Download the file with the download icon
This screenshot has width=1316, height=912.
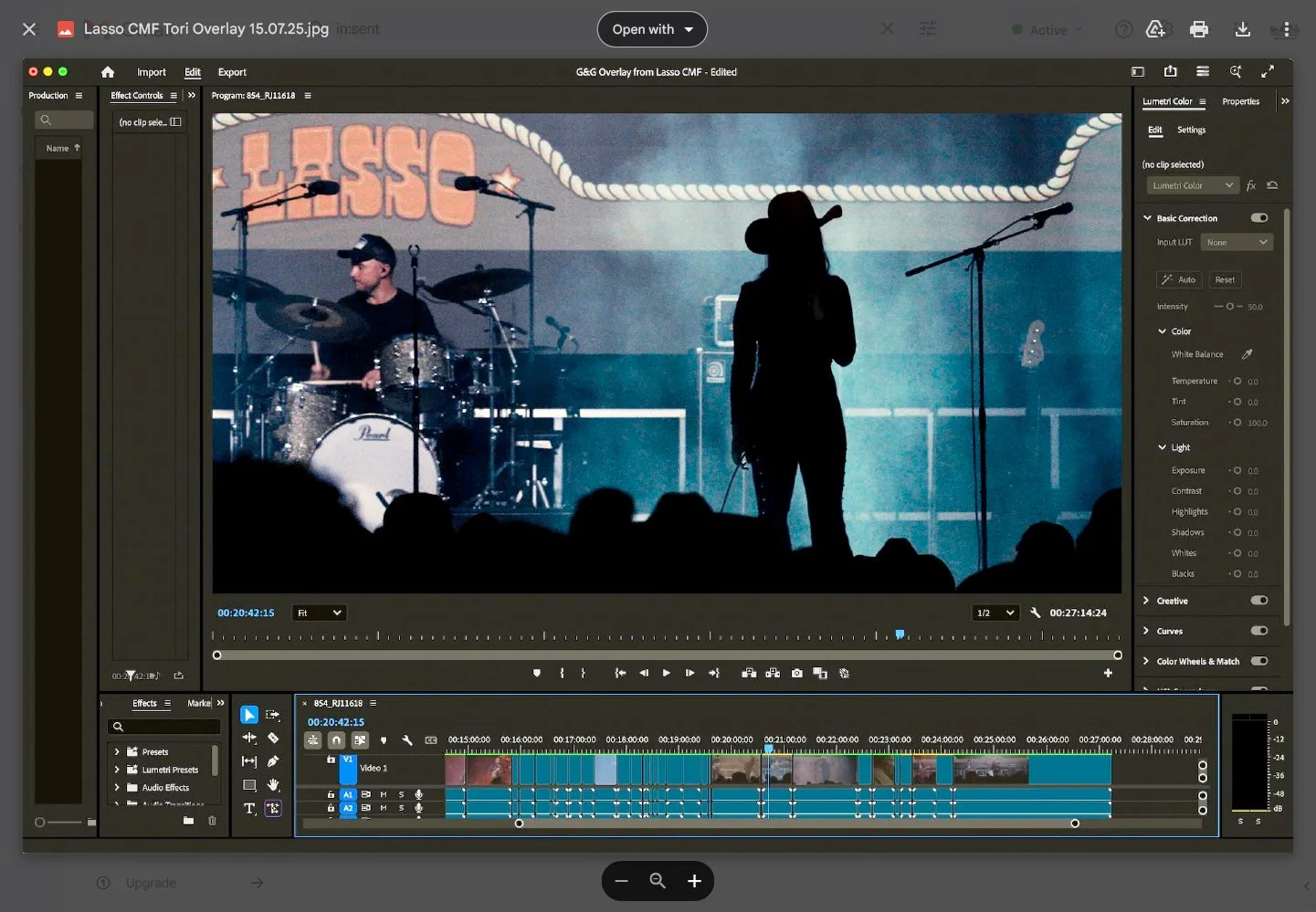1243,29
